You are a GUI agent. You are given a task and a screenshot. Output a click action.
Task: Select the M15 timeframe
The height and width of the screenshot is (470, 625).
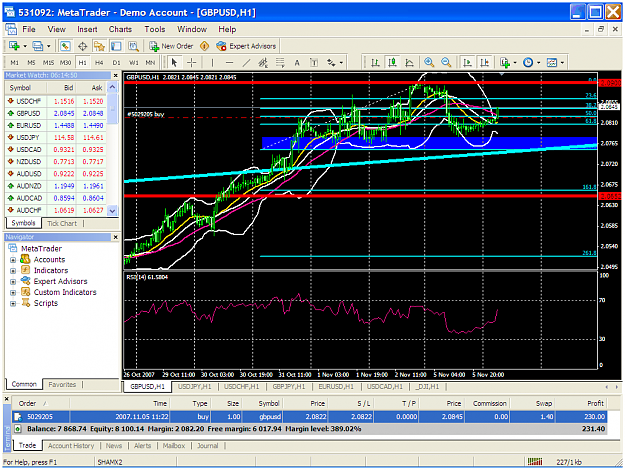coord(48,63)
